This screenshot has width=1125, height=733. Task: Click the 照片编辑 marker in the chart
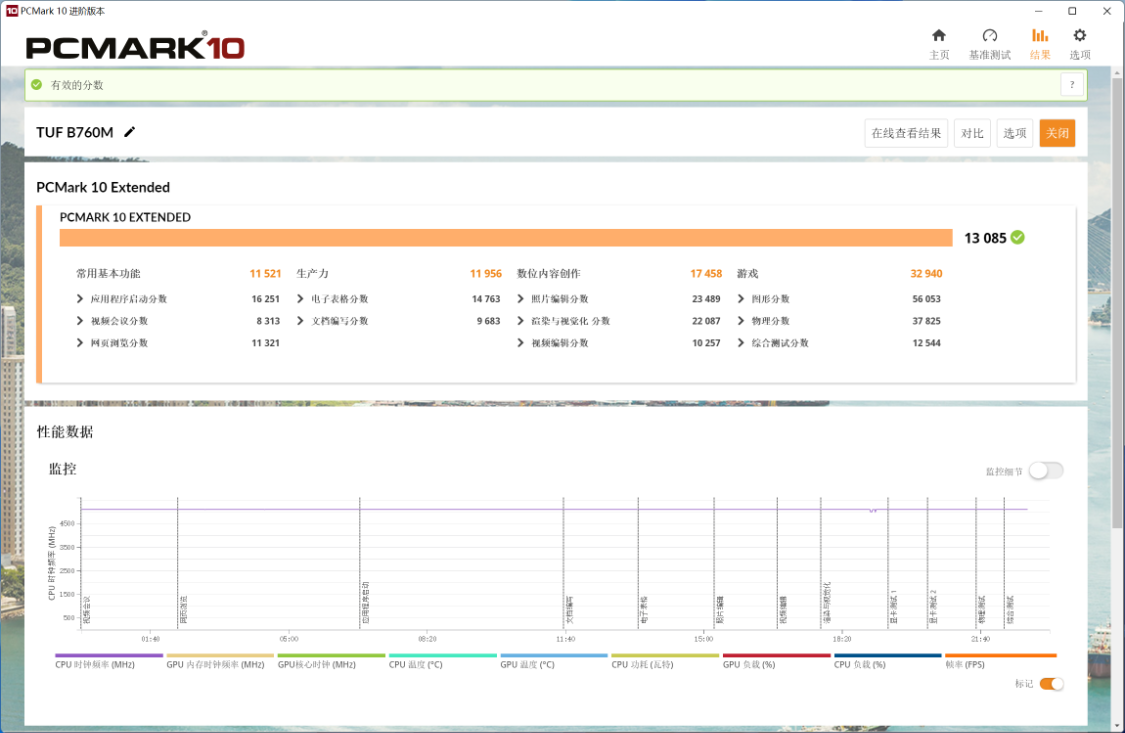click(720, 610)
